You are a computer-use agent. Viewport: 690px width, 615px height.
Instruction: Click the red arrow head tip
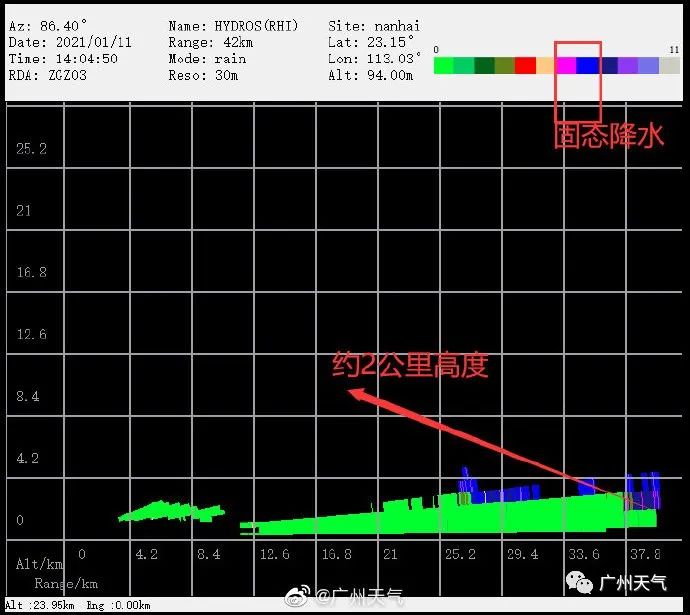352,391
